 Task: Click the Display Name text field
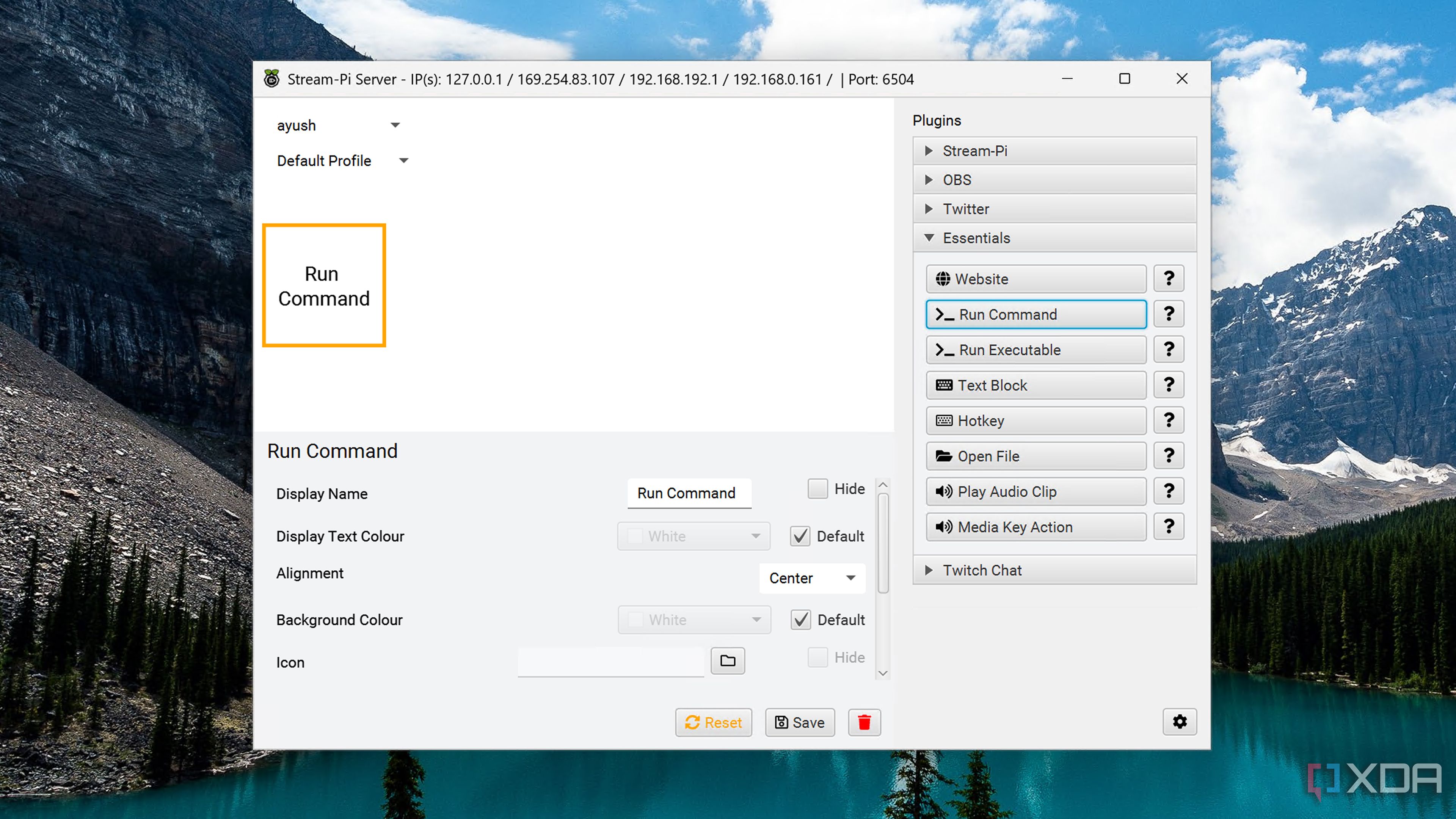[689, 493]
